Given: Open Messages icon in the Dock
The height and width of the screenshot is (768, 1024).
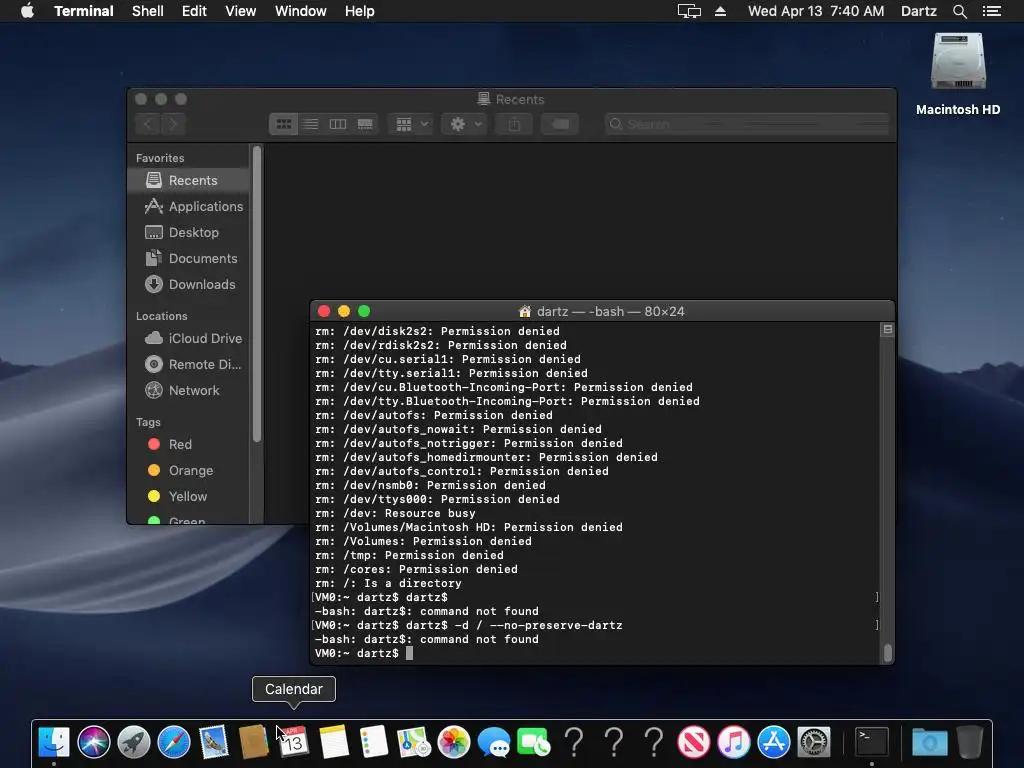Looking at the screenshot, I should click(494, 742).
